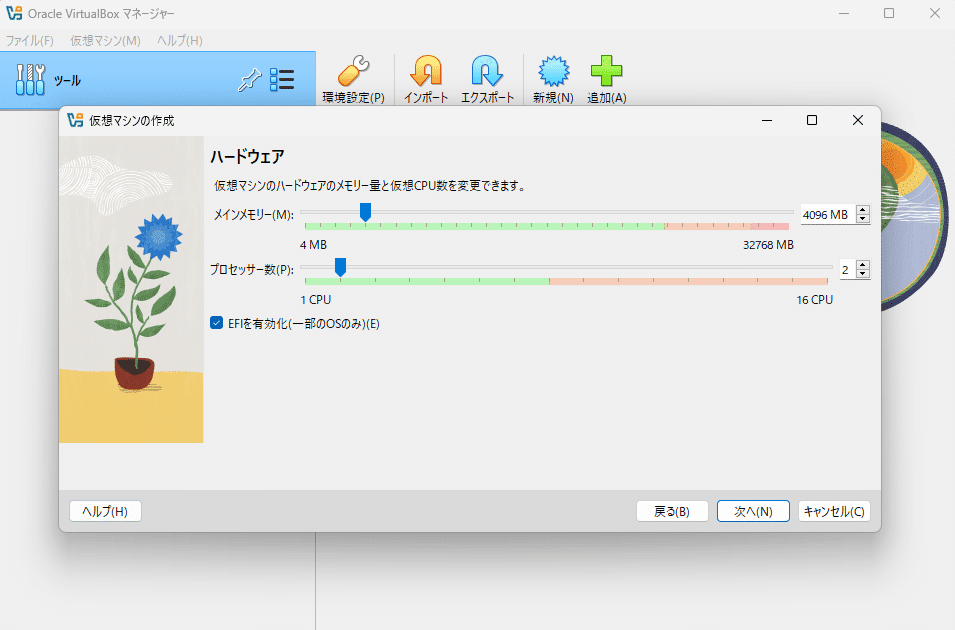Decrease processor count with down arrow
The width and height of the screenshot is (955, 630).
point(862,273)
